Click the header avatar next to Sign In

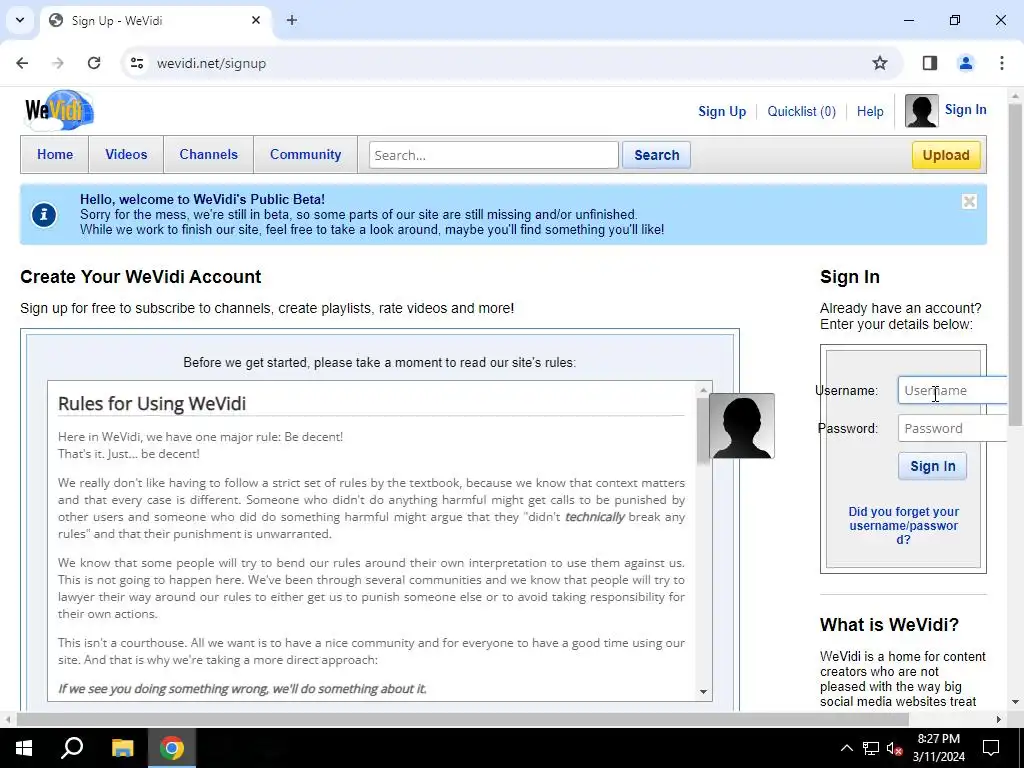921,111
